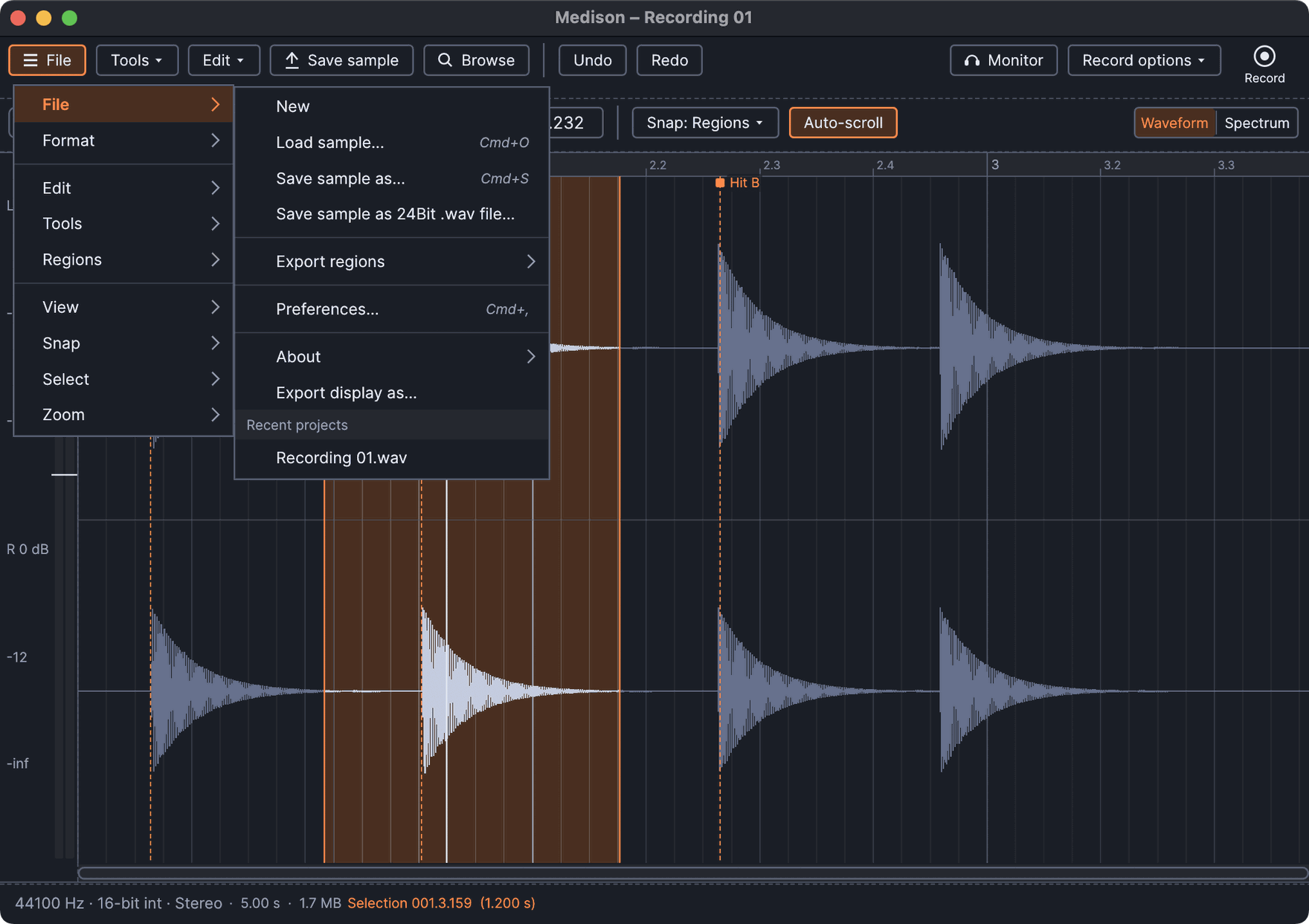
Task: Click the highlighted File submenu row
Action: [x=123, y=105]
